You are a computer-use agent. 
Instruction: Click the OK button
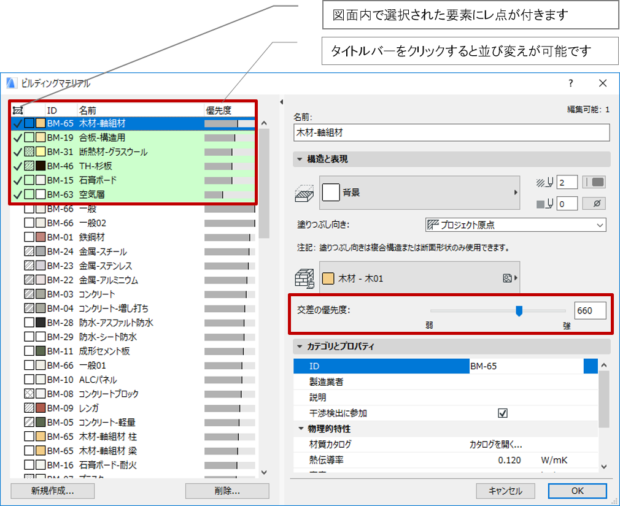(x=577, y=491)
